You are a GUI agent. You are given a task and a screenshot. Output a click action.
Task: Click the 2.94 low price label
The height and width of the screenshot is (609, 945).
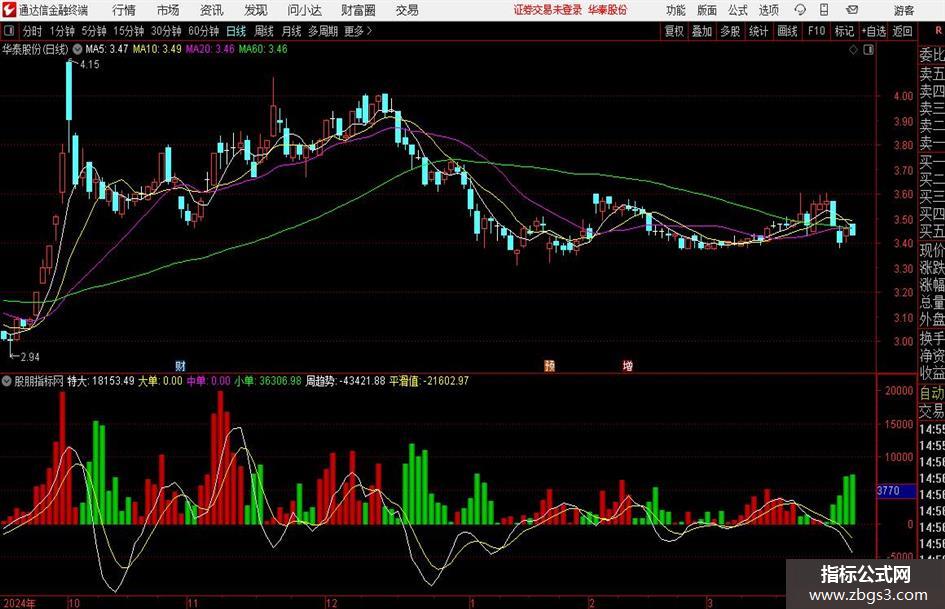[30, 357]
